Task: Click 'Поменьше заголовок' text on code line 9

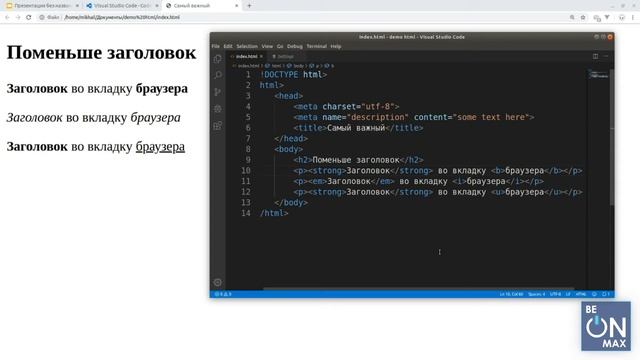Action: point(356,160)
